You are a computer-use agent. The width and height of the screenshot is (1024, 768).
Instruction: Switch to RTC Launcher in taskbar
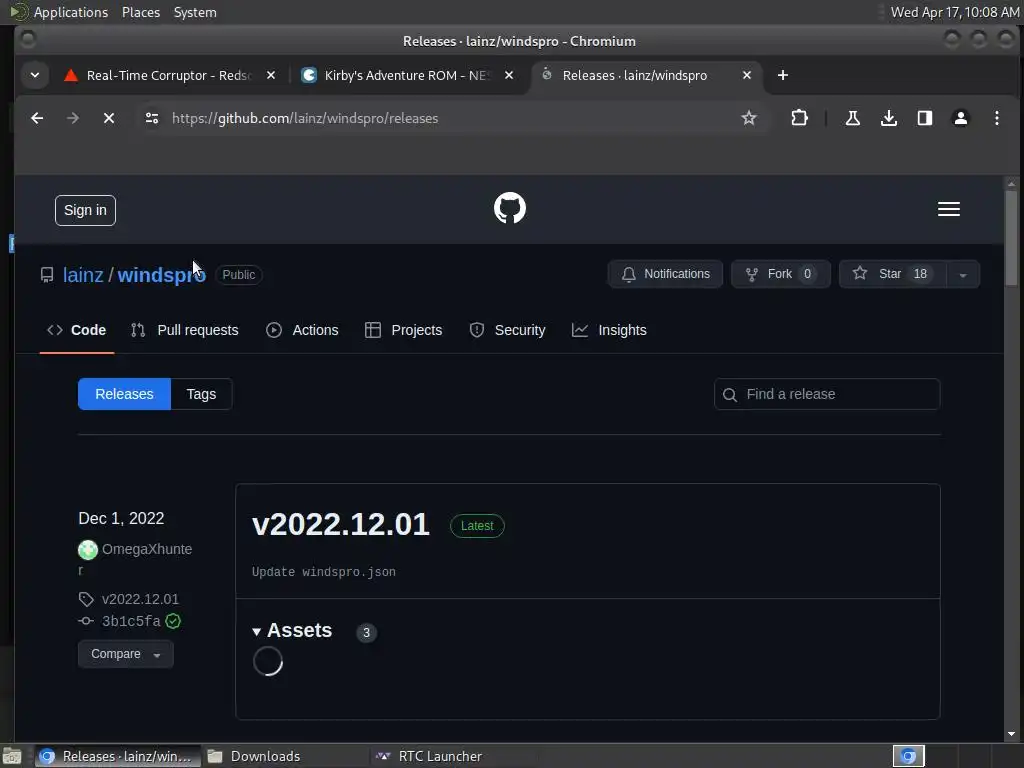click(453, 756)
